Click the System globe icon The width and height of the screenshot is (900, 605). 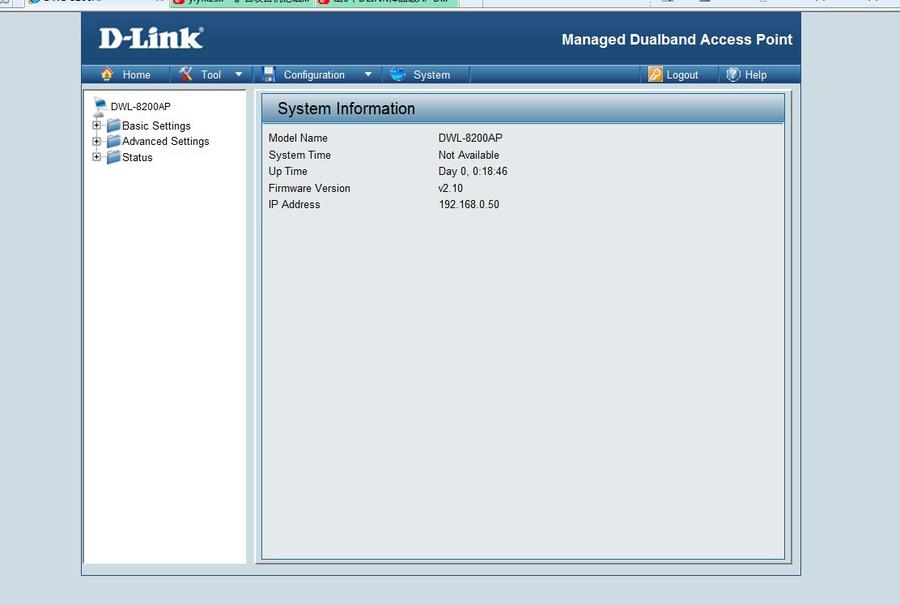(398, 74)
